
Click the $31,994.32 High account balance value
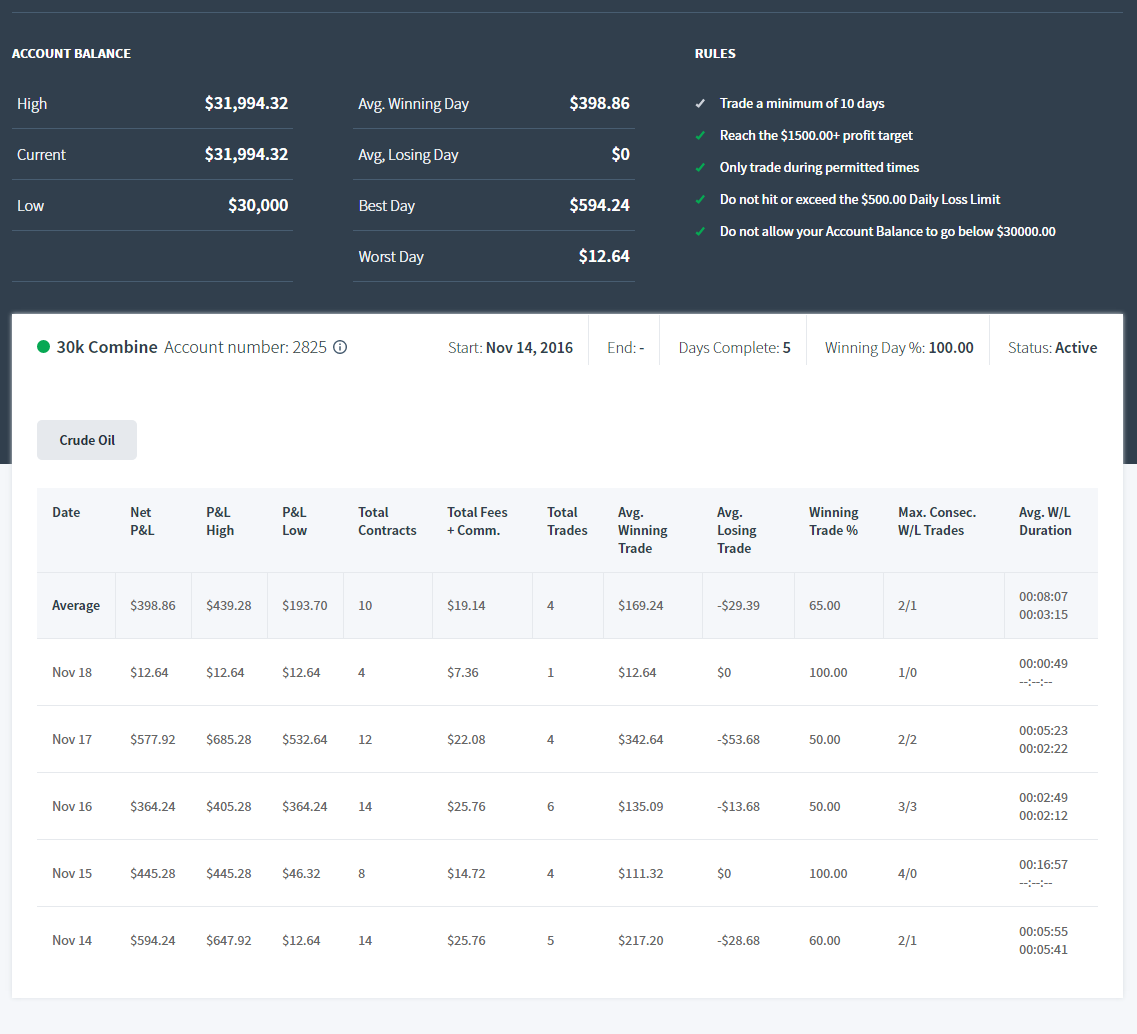click(247, 104)
